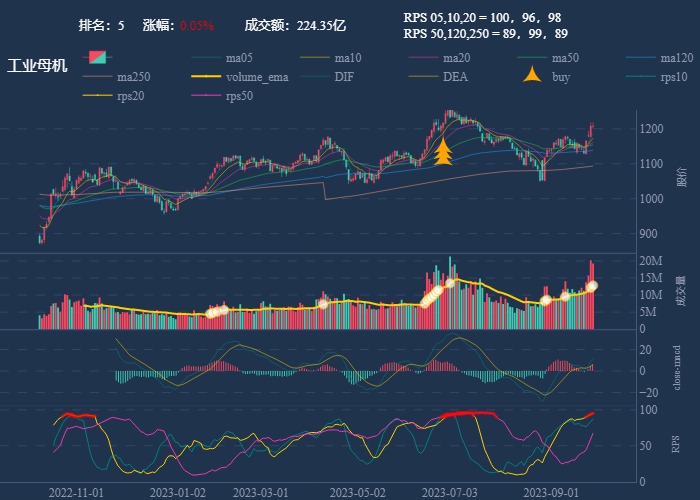Screen dimensions: 700x500
Task: Click the ma250 legend line icon
Action: (97, 77)
